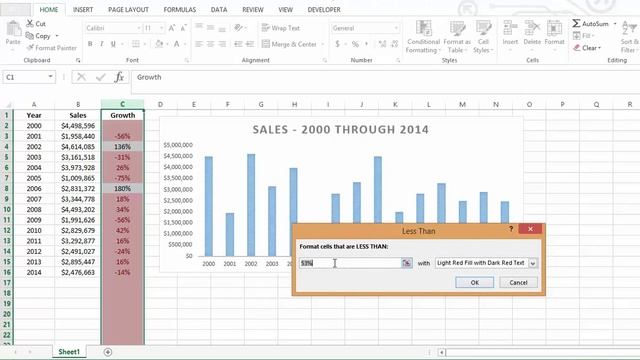Click the Insert Function fx icon
This screenshot has width=640, height=360.
(x=119, y=77)
